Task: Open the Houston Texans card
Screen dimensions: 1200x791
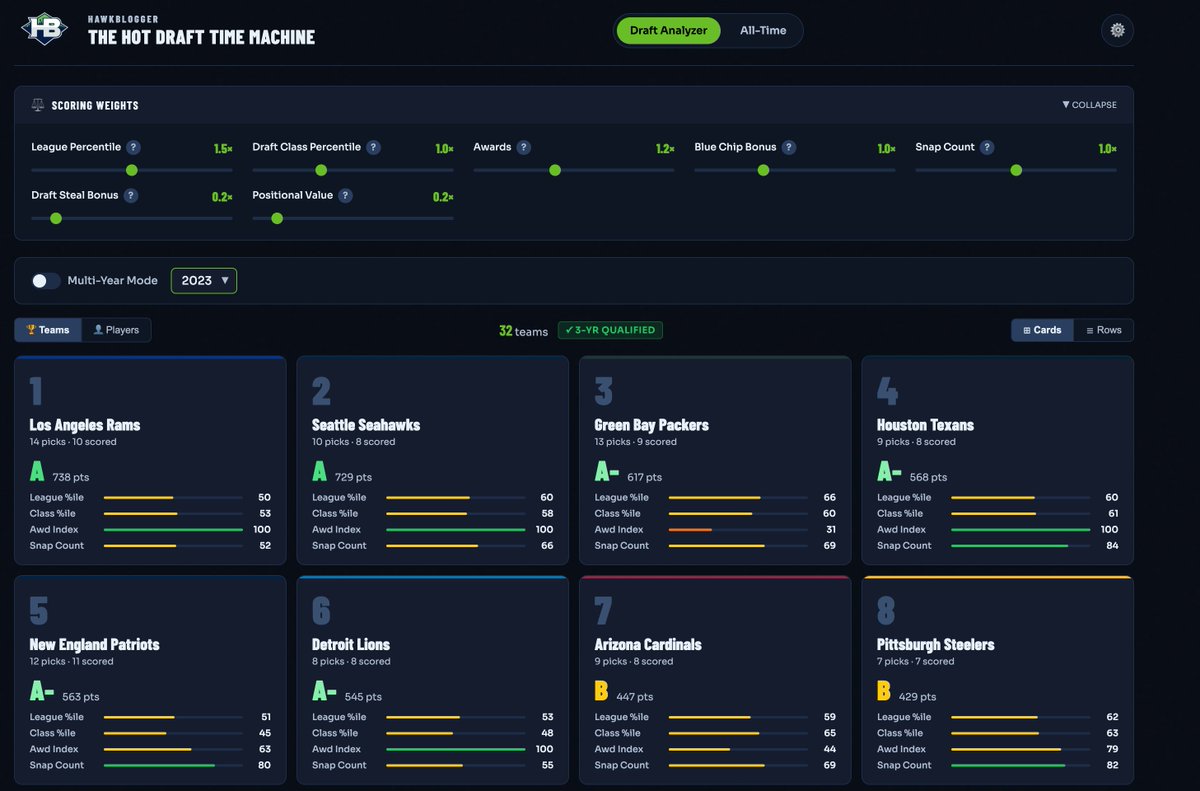Action: [998, 460]
